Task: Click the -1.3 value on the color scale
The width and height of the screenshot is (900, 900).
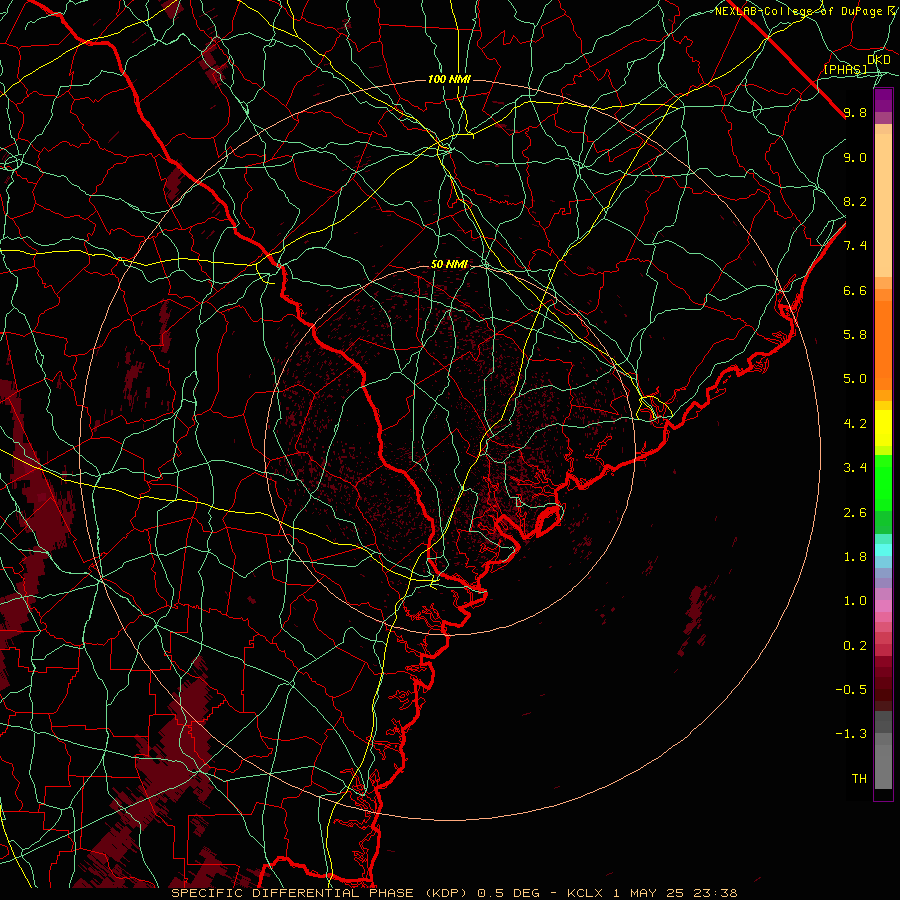Action: click(x=851, y=734)
